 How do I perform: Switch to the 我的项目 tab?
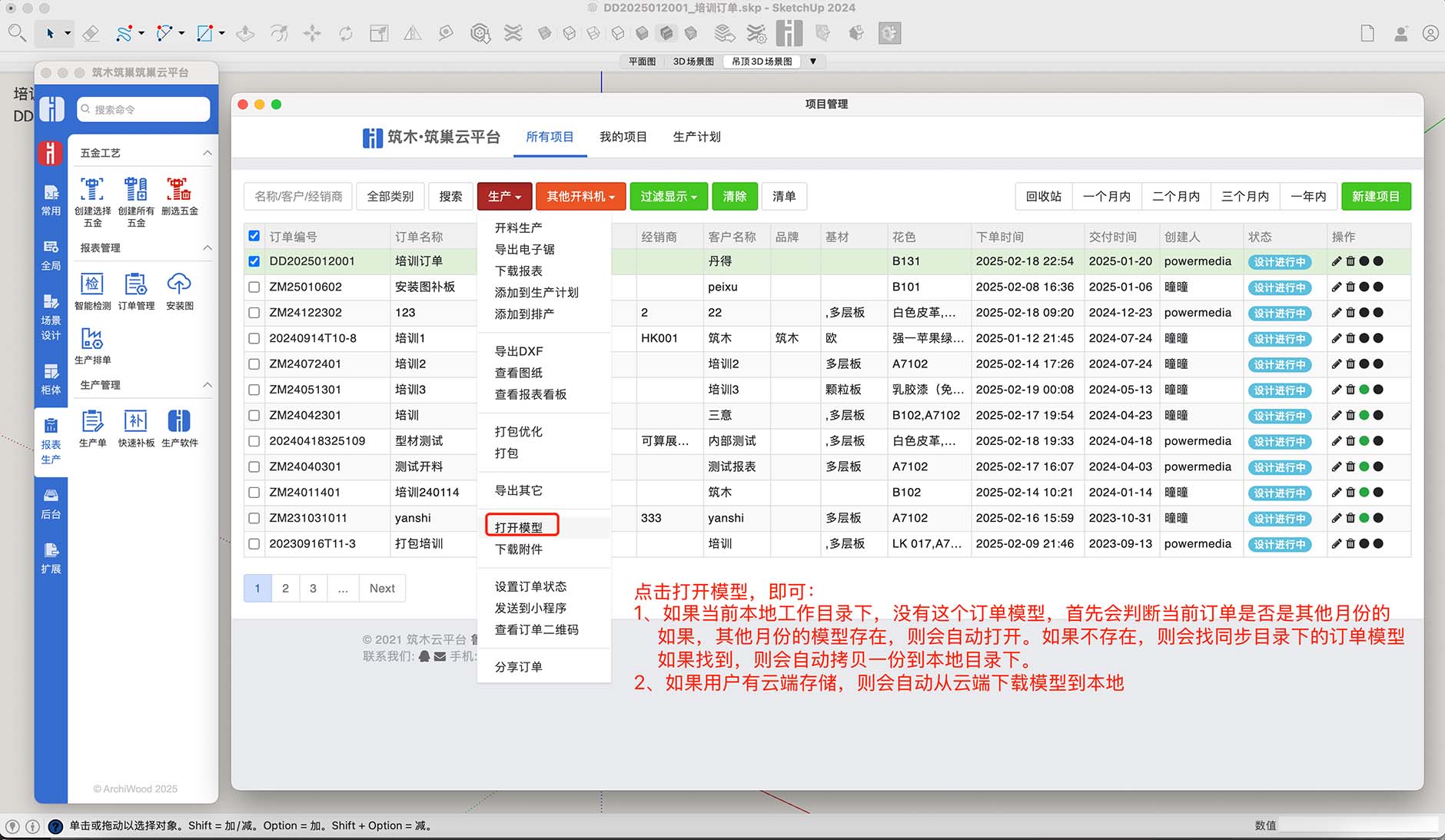tap(623, 137)
